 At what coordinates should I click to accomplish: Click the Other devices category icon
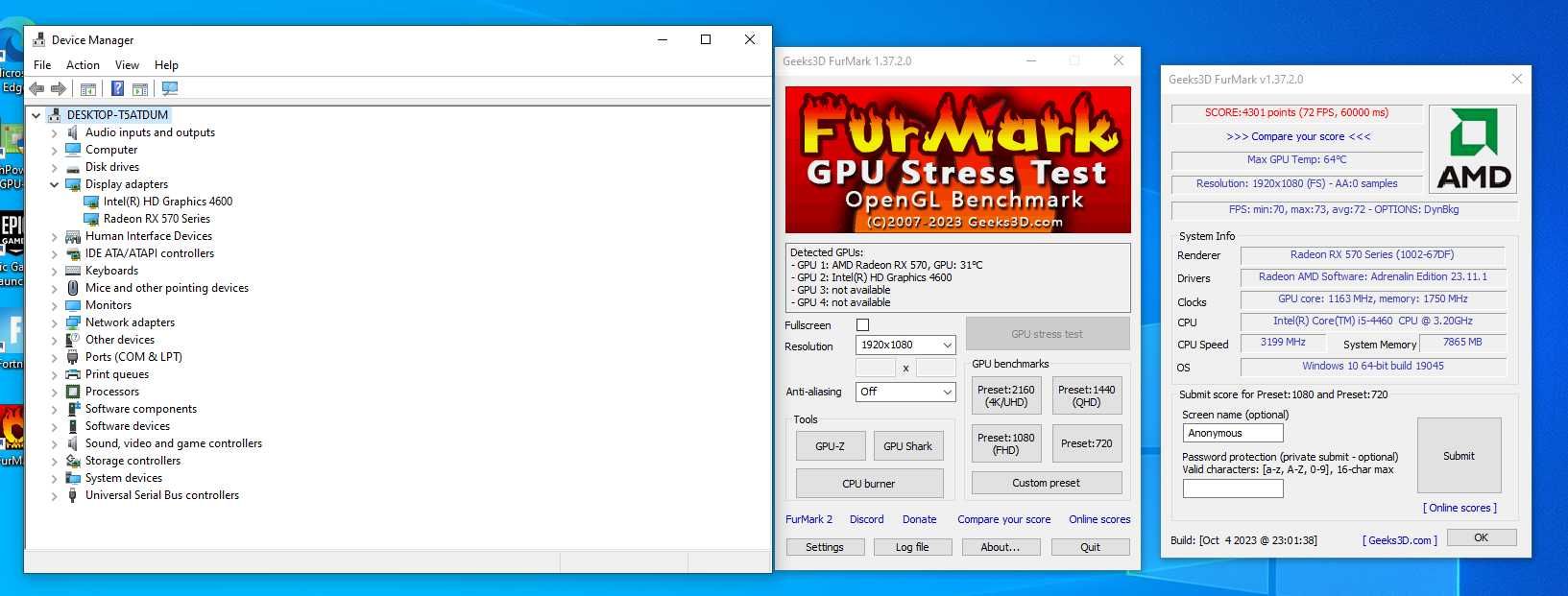(x=73, y=340)
